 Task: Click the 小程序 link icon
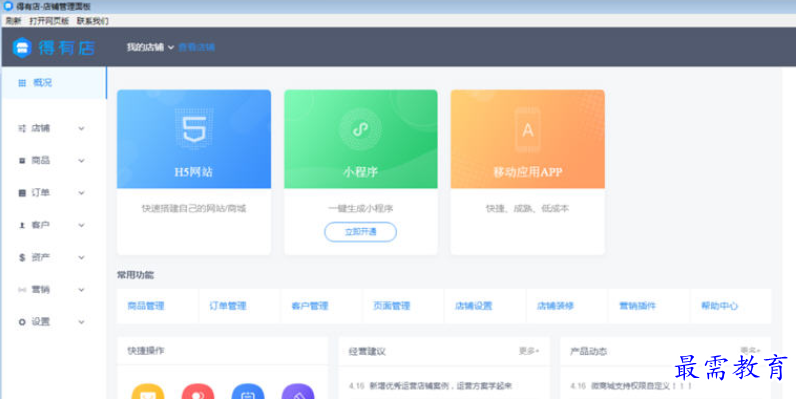pos(360,129)
